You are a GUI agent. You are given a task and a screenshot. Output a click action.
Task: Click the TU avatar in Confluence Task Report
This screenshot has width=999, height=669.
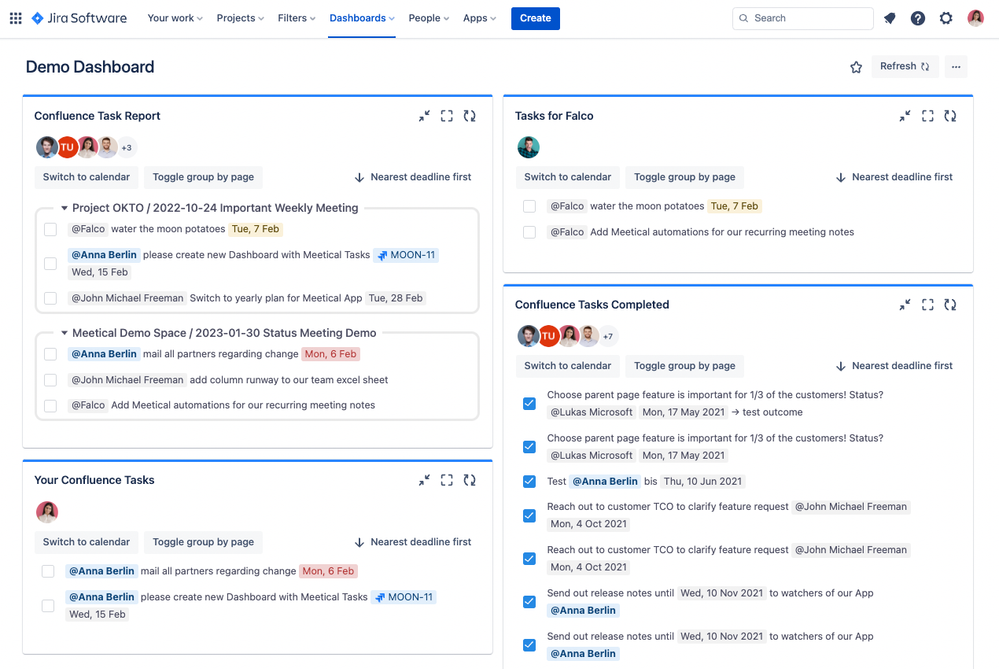(x=67, y=147)
